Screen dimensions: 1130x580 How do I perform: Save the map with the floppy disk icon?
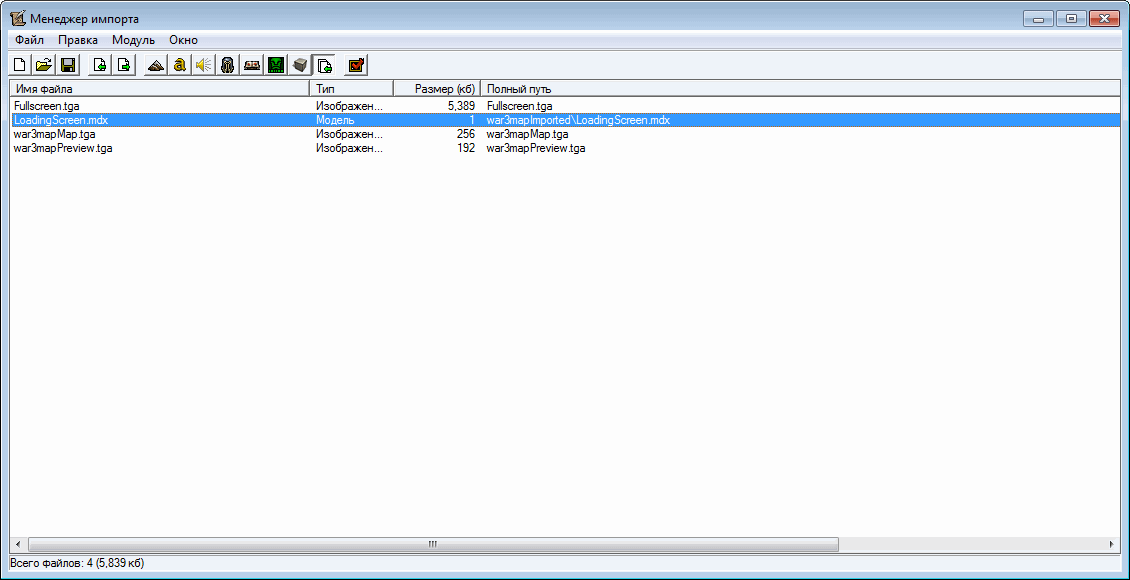(x=68, y=65)
